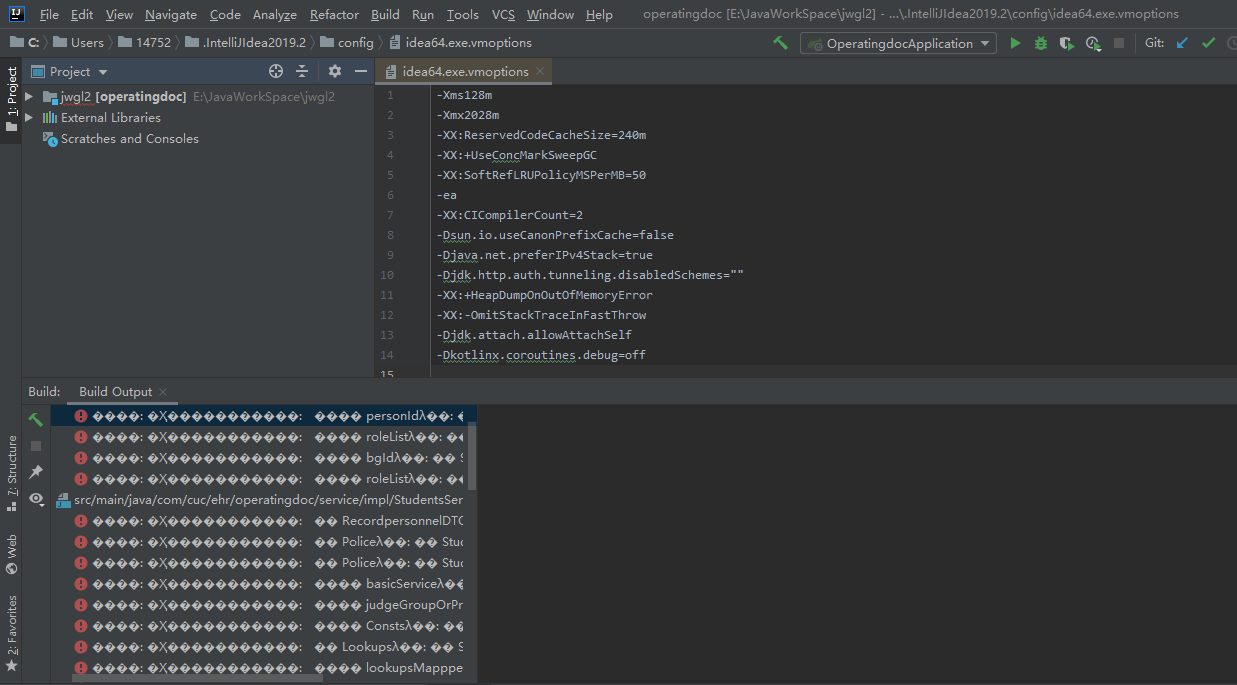The image size is (1237, 685).
Task: Start debugging with the bug icon
Action: point(1039,43)
